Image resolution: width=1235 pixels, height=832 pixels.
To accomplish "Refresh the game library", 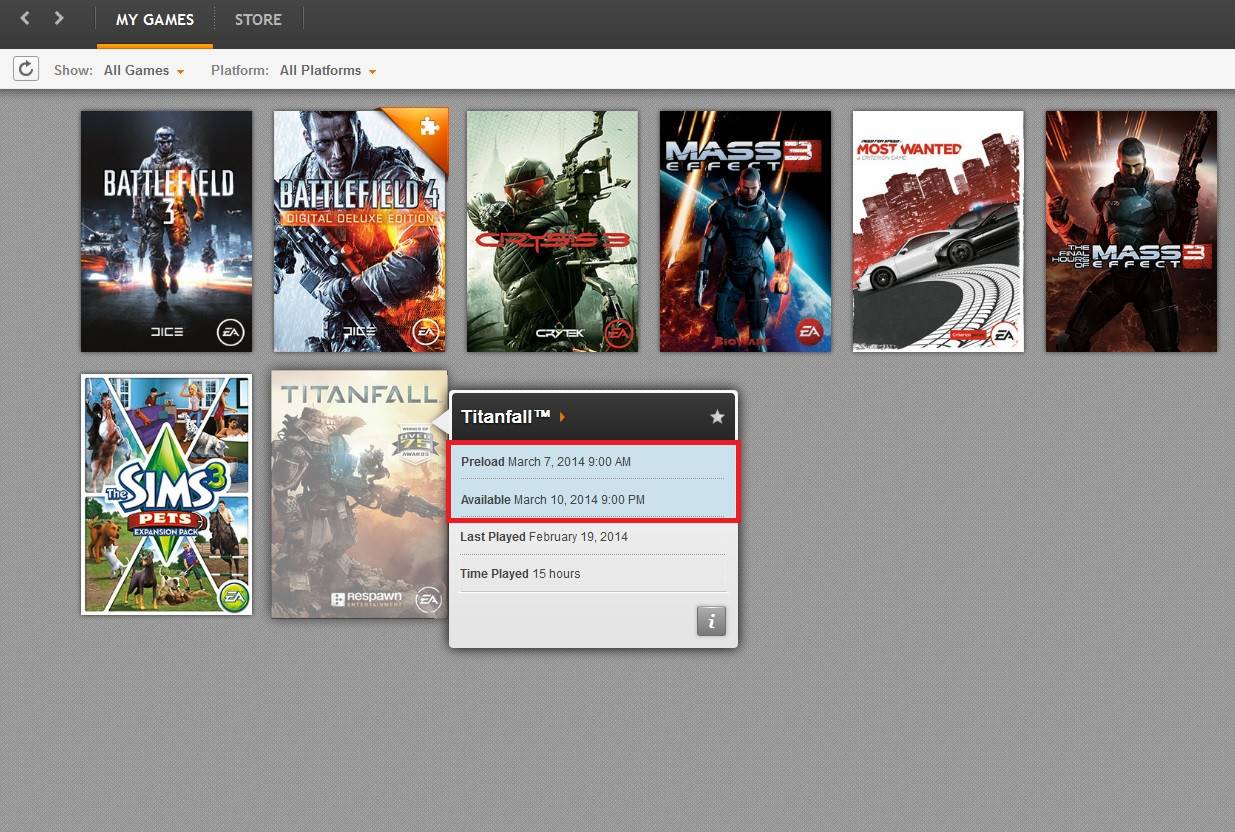I will [x=26, y=69].
